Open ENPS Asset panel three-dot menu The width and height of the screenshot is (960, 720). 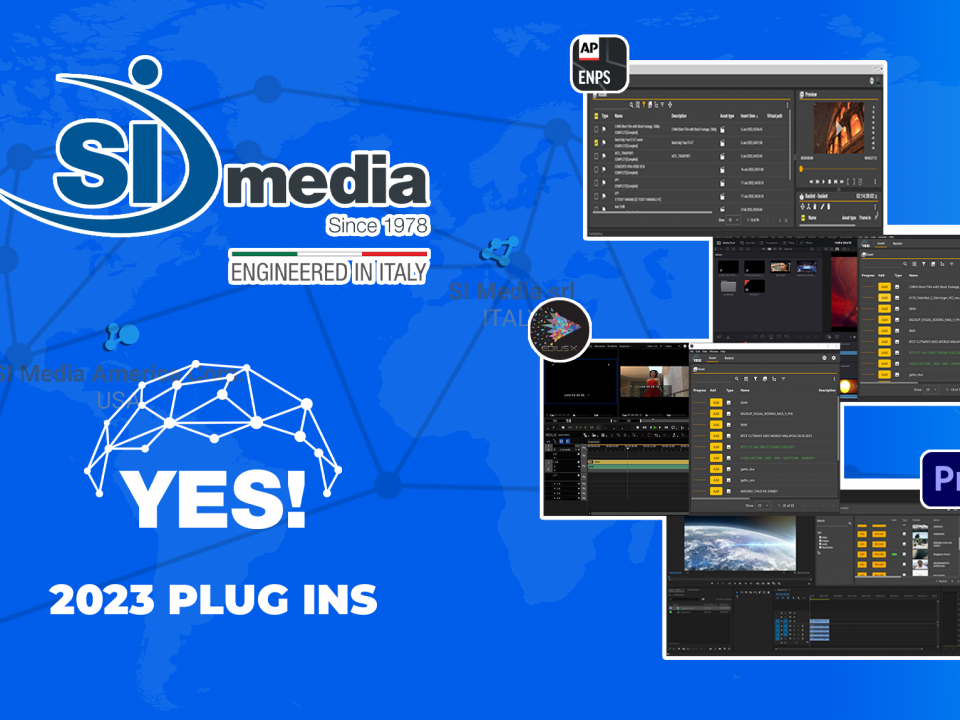pos(787,105)
